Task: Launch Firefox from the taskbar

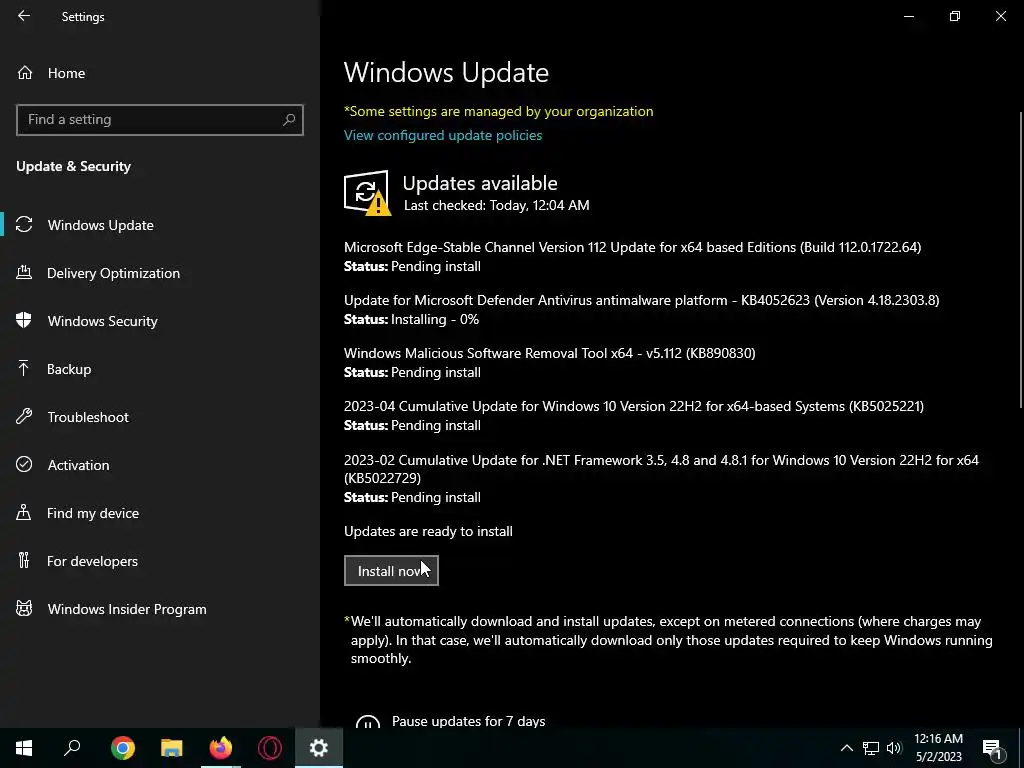Action: pos(221,748)
